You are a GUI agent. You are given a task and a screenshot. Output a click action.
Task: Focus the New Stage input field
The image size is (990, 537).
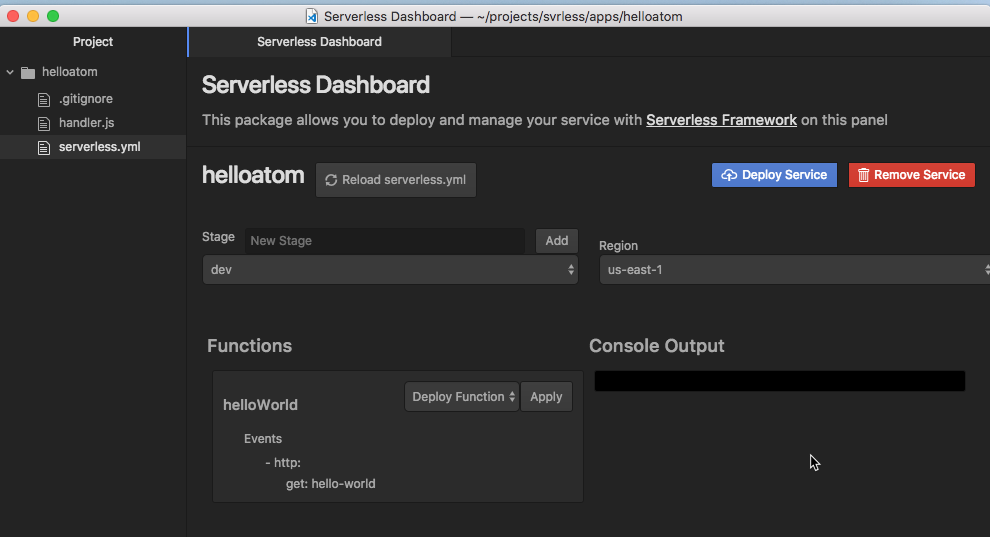385,240
